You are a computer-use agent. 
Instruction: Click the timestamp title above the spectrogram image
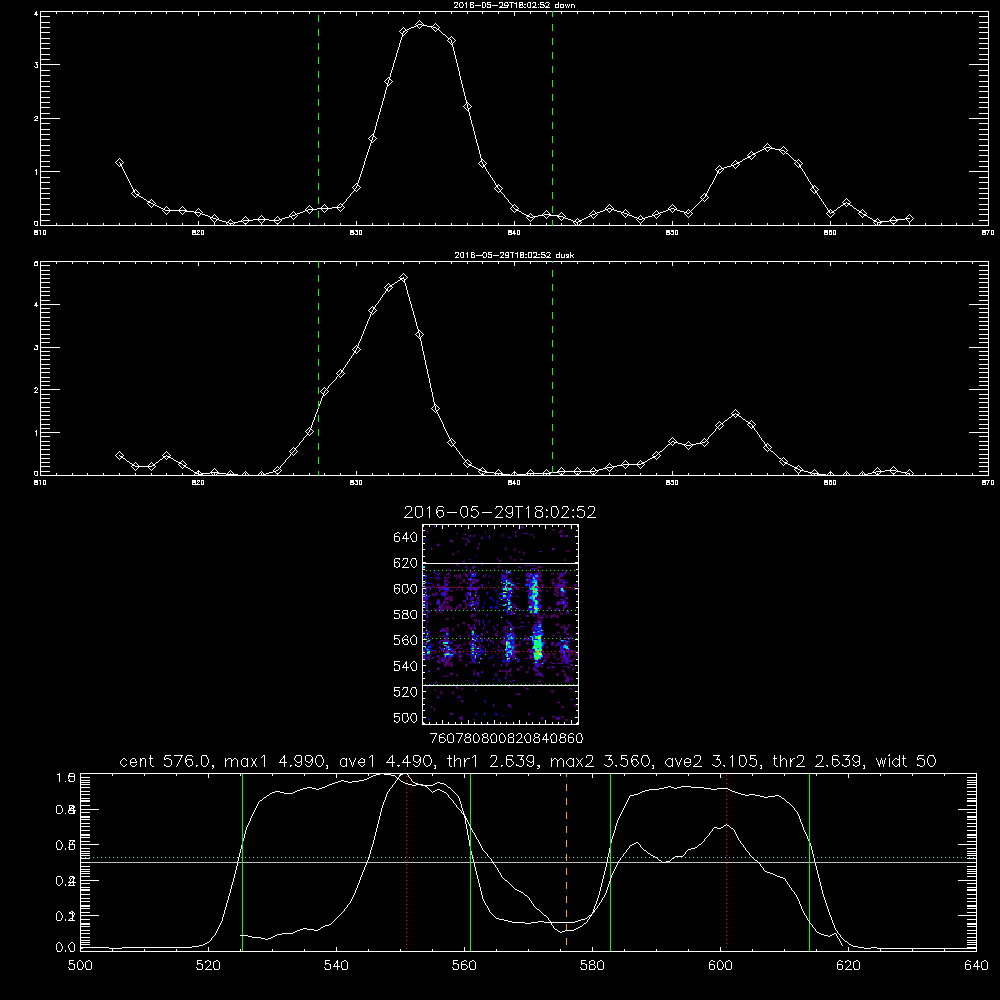click(500, 512)
